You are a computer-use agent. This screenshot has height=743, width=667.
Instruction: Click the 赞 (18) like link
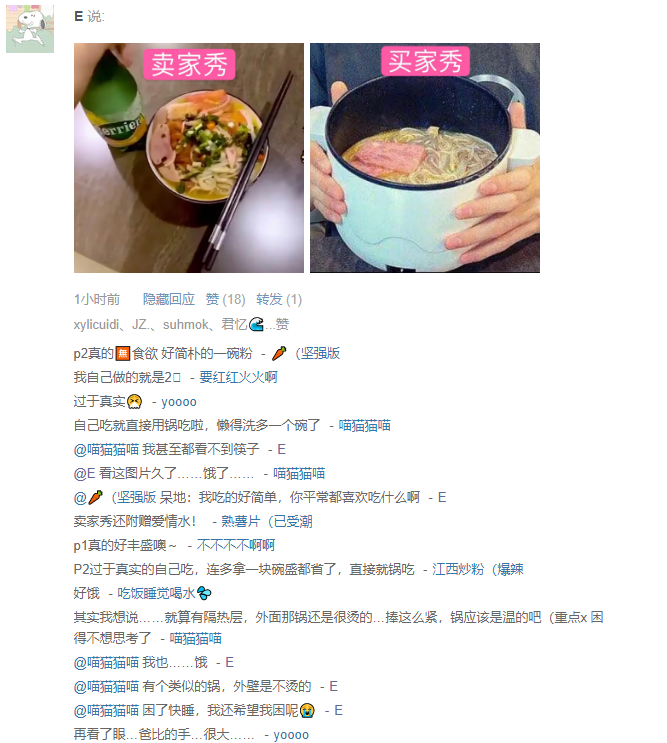click(225, 299)
